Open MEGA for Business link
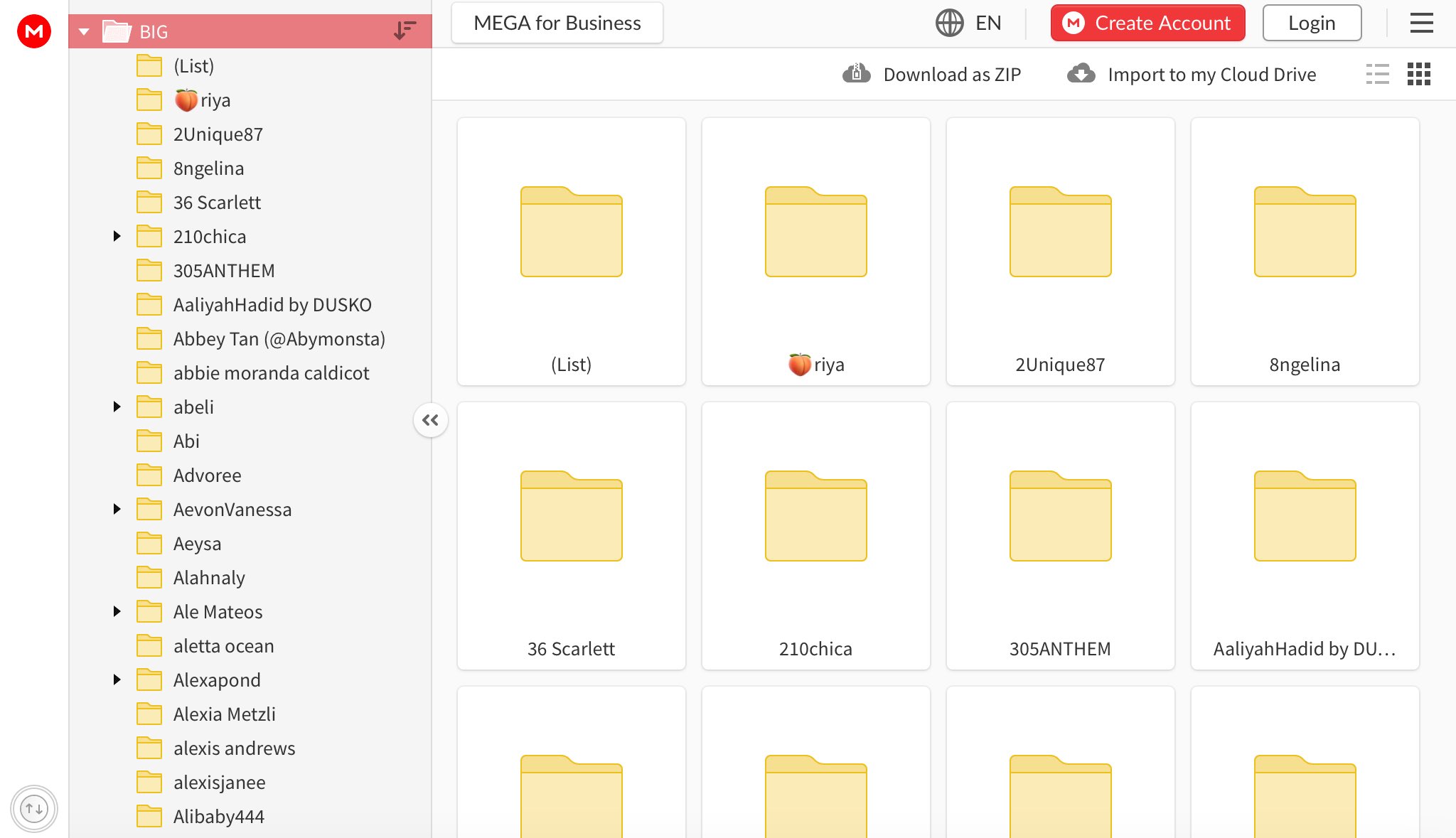The image size is (1456, 838). pyautogui.click(x=557, y=23)
